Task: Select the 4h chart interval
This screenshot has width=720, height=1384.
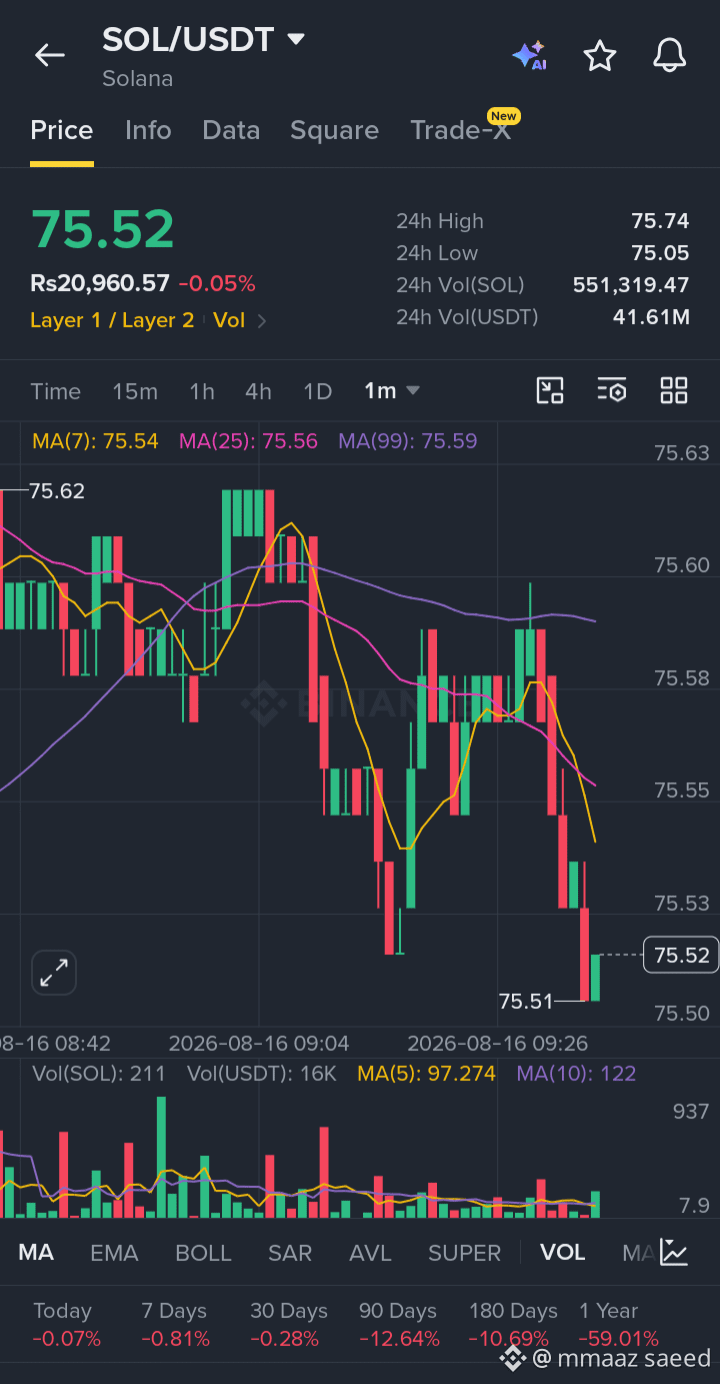Action: tap(258, 391)
